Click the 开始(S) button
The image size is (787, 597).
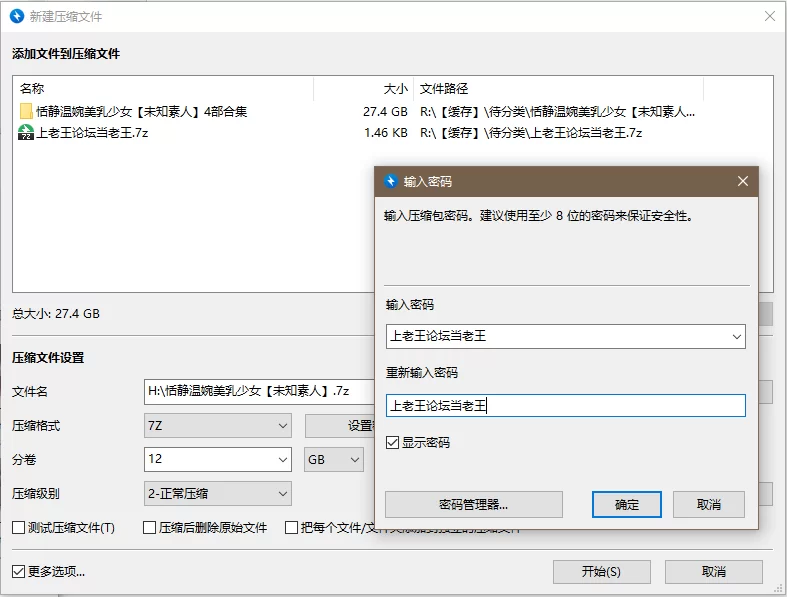tap(601, 571)
